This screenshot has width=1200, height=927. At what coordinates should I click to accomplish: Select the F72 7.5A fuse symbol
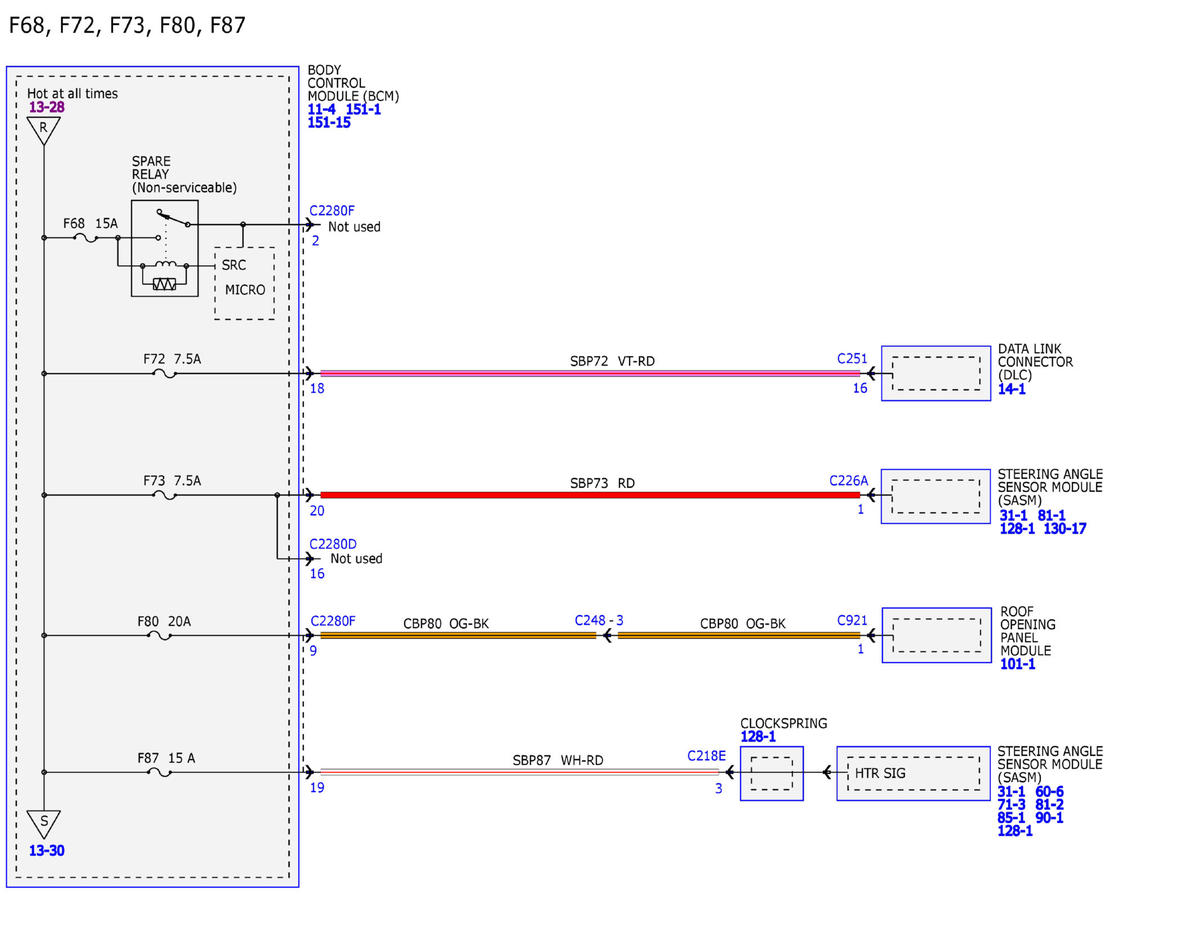click(165, 374)
